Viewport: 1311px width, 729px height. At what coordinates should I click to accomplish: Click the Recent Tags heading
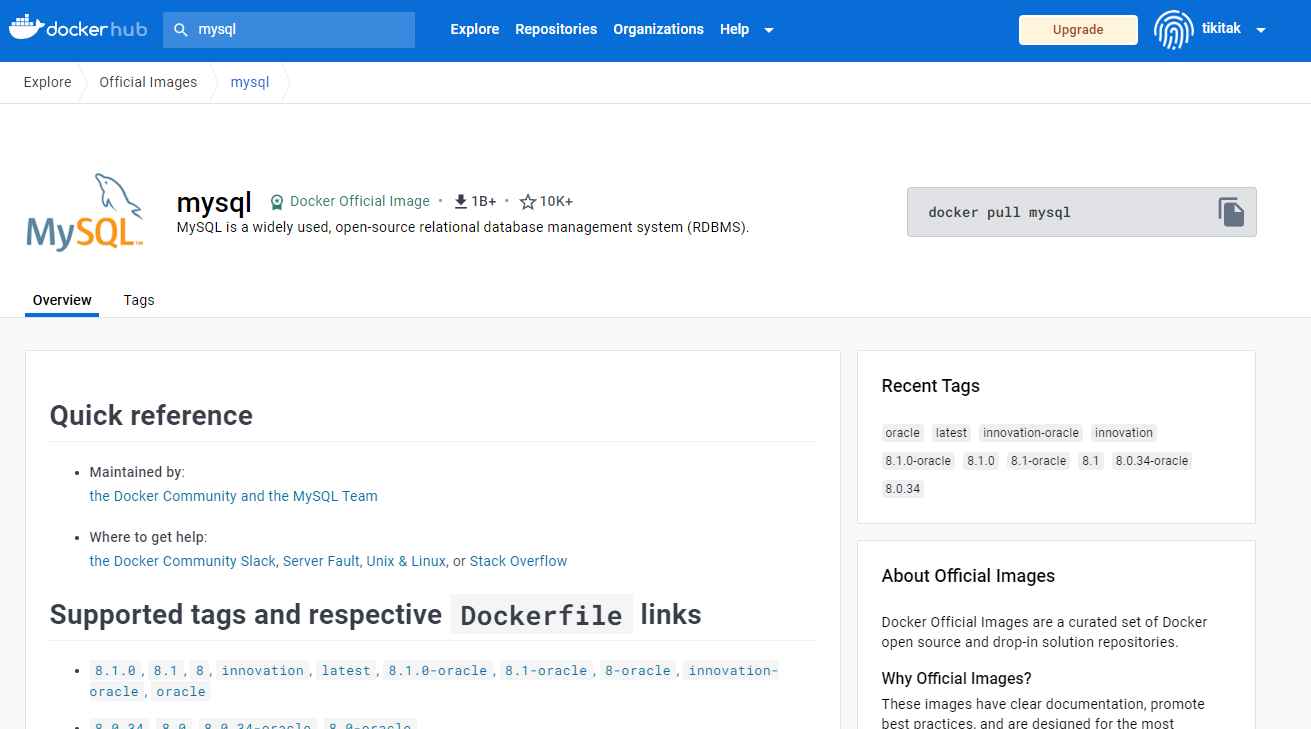click(930, 386)
